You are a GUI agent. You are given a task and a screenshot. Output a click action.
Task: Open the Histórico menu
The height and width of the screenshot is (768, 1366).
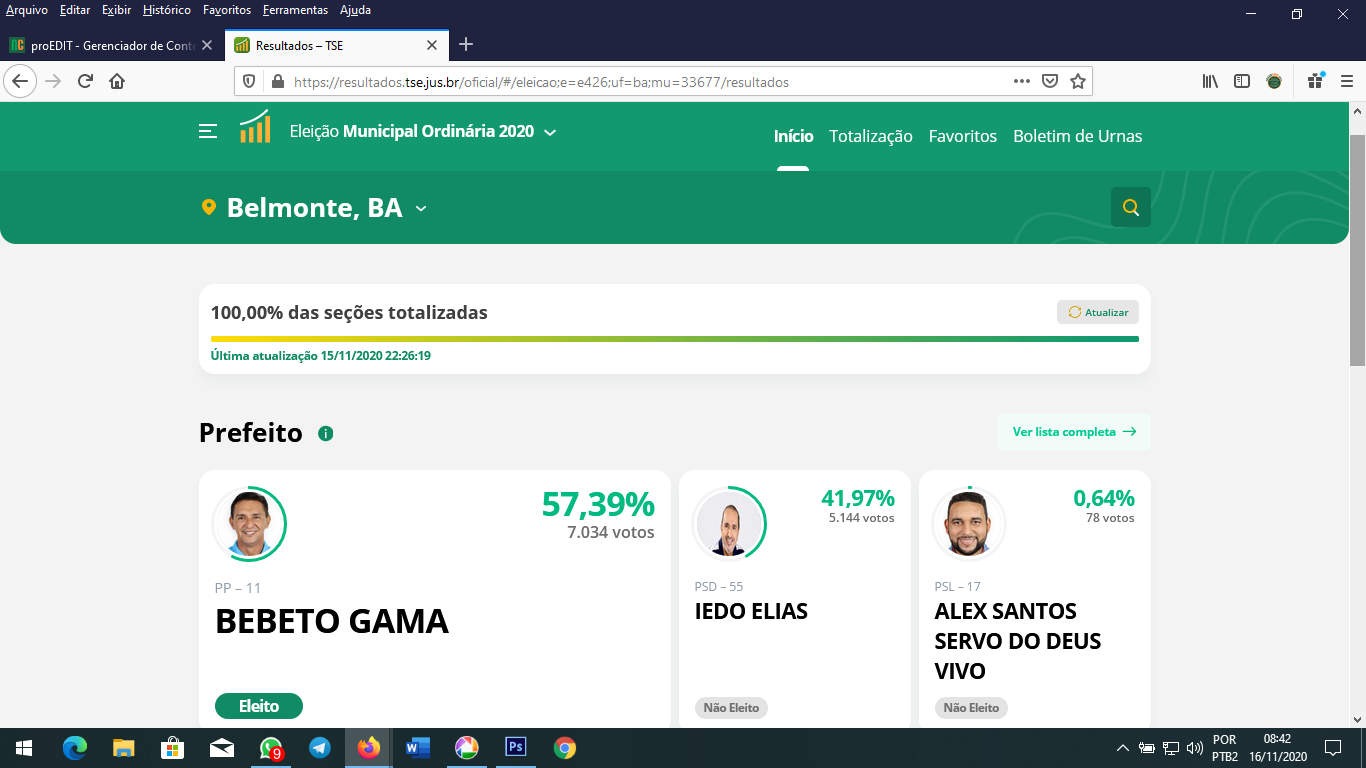pos(166,10)
